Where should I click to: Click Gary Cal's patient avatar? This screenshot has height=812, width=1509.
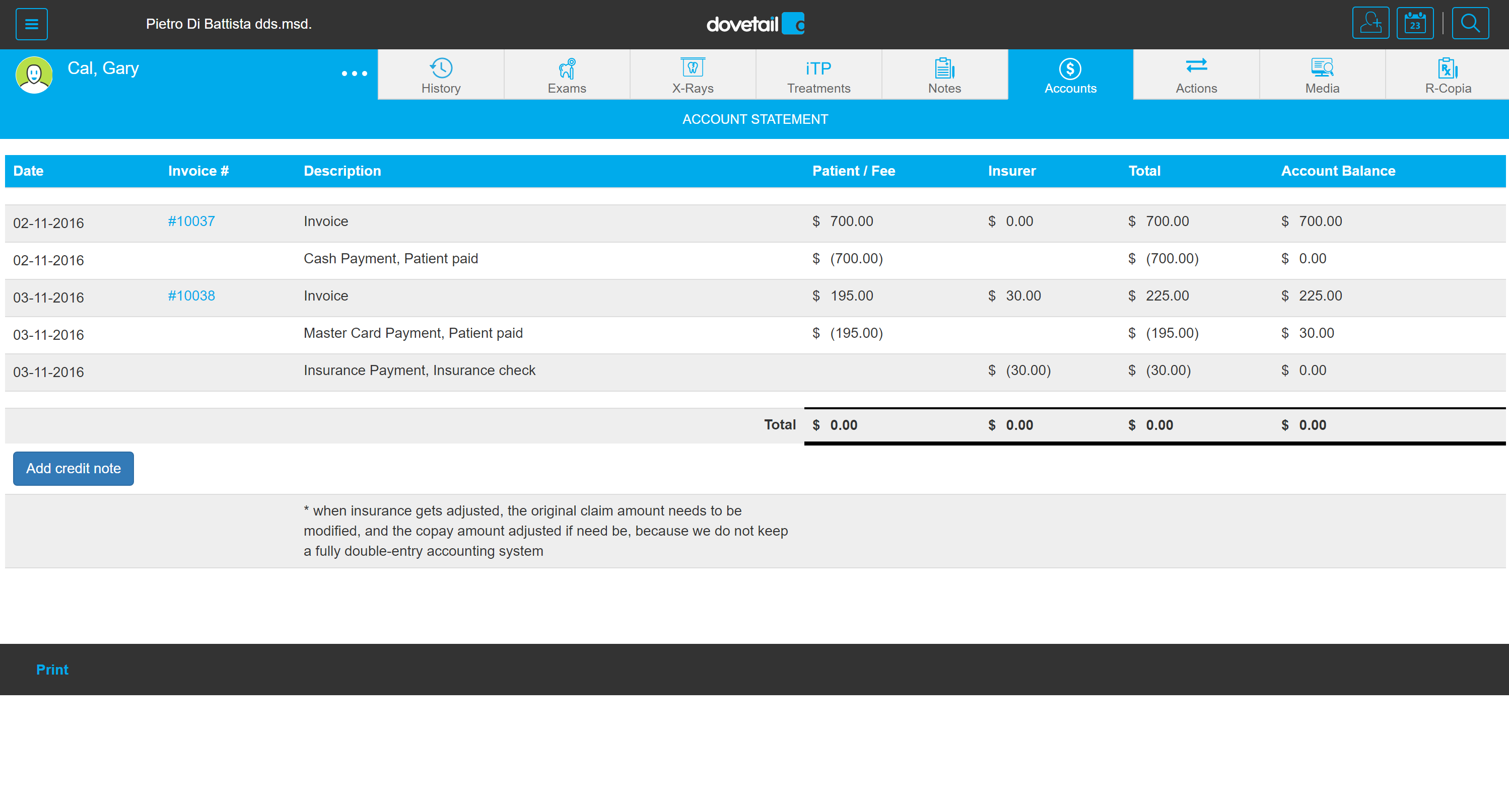[x=34, y=75]
